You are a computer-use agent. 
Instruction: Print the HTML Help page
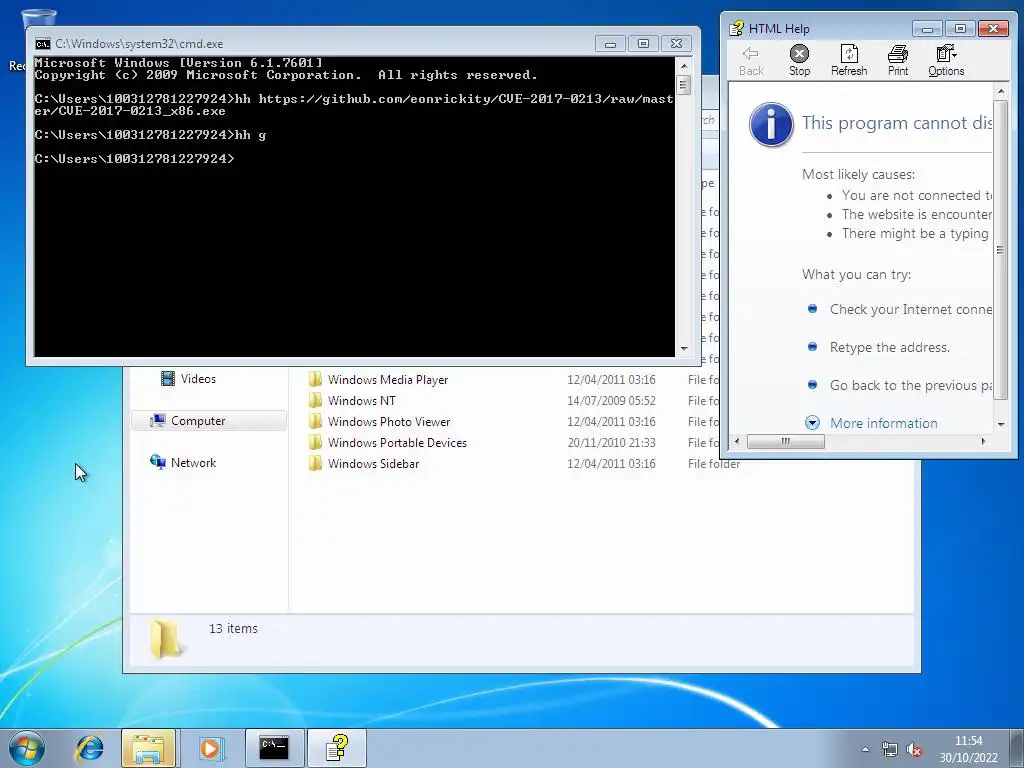pyautogui.click(x=898, y=60)
